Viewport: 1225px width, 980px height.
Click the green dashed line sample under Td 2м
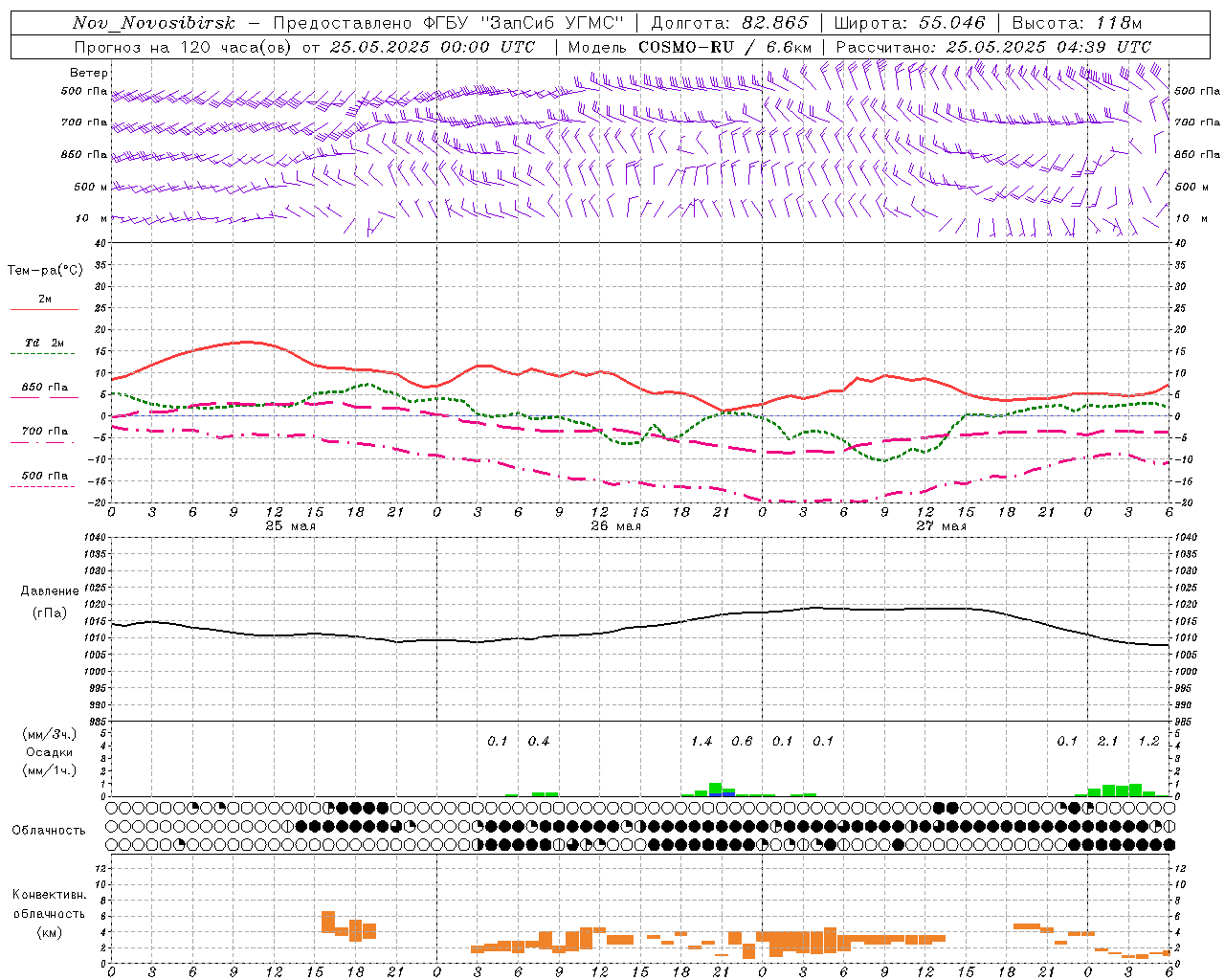tap(42, 354)
